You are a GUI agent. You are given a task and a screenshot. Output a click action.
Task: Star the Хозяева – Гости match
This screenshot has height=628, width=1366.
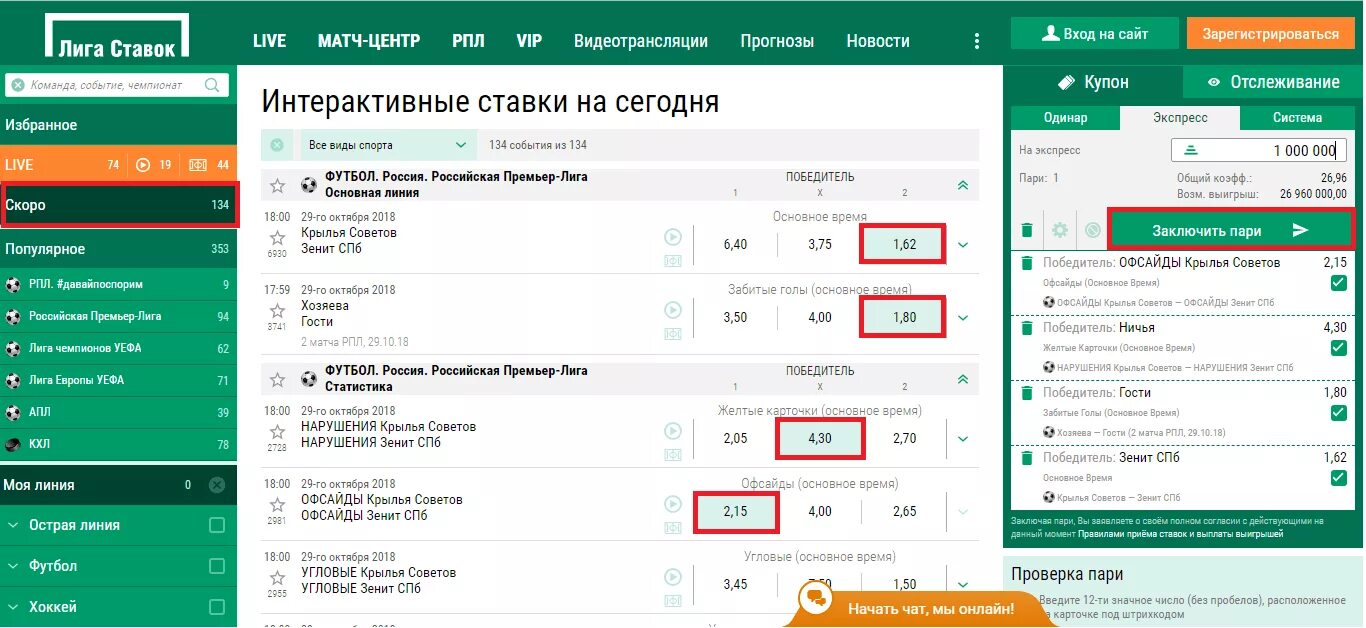(x=278, y=311)
